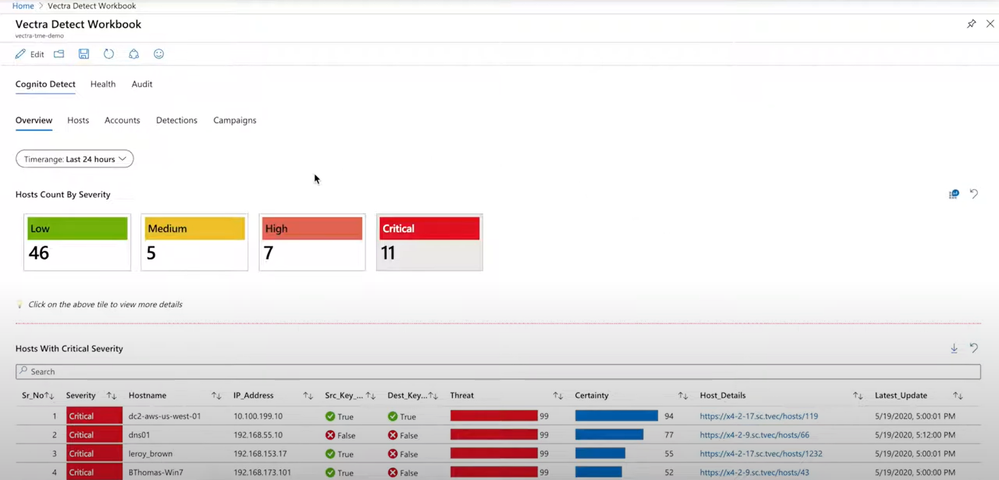
Task: Open Log Analytics icon beside Hosts Count By Severity
Action: (x=954, y=194)
